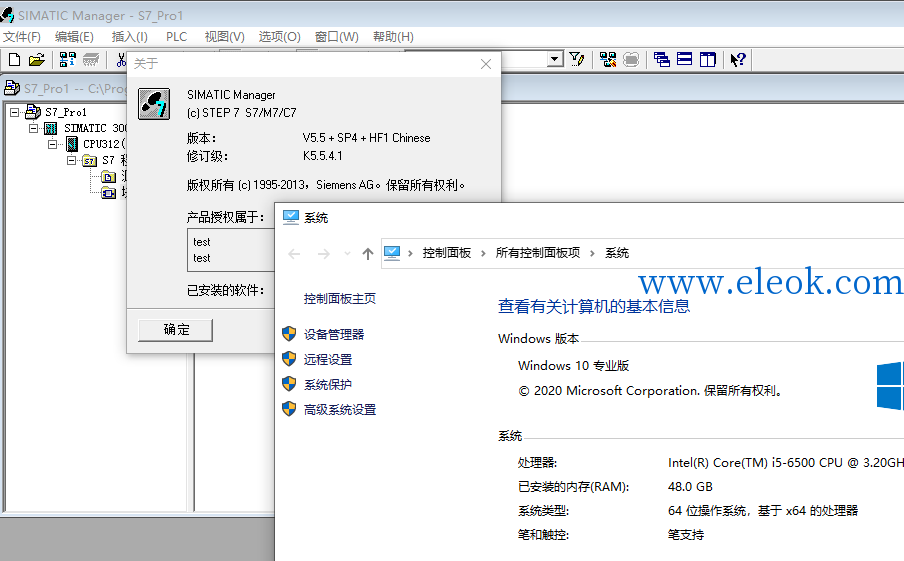
Task: Open the 系统保护 link
Action: pos(328,385)
